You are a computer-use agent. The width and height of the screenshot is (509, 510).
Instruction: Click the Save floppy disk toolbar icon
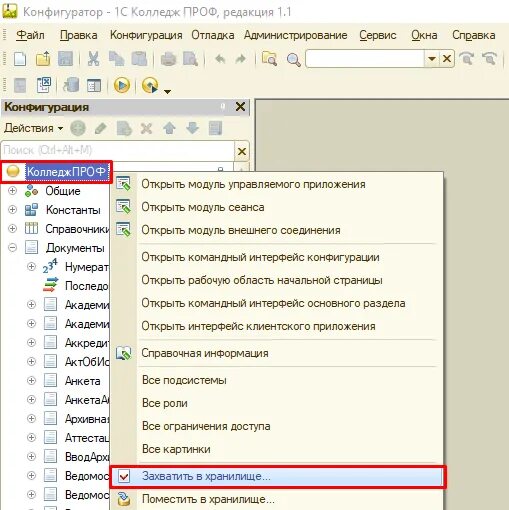(x=66, y=59)
